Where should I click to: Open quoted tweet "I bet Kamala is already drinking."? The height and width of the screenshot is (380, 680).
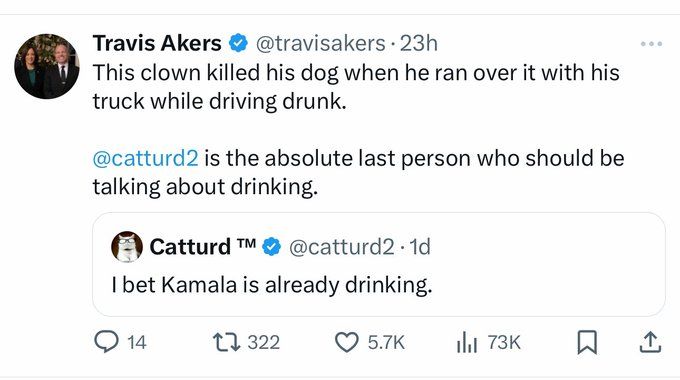pyautogui.click(x=379, y=264)
